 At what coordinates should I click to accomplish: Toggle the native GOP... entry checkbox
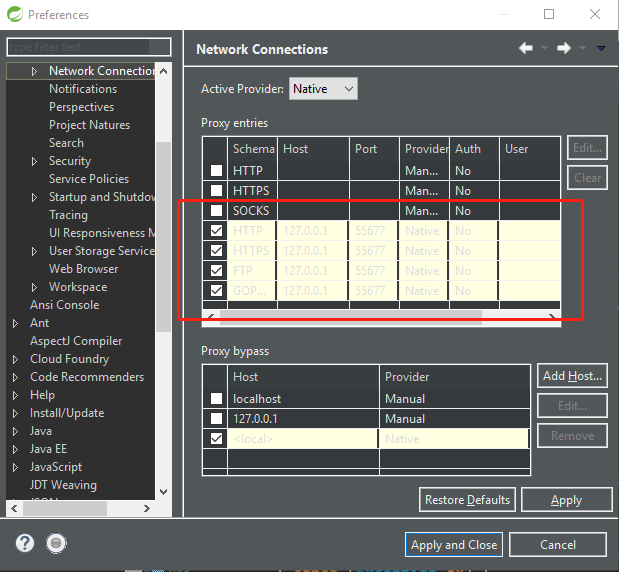tap(216, 291)
